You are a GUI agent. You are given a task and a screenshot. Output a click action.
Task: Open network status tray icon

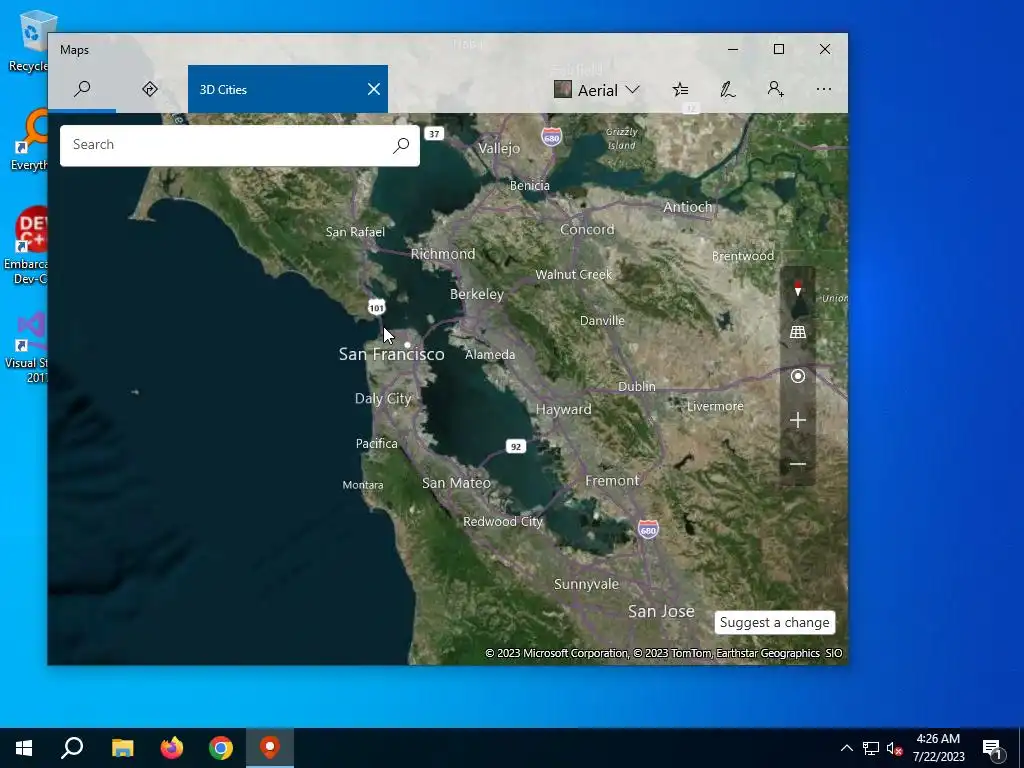(x=871, y=748)
